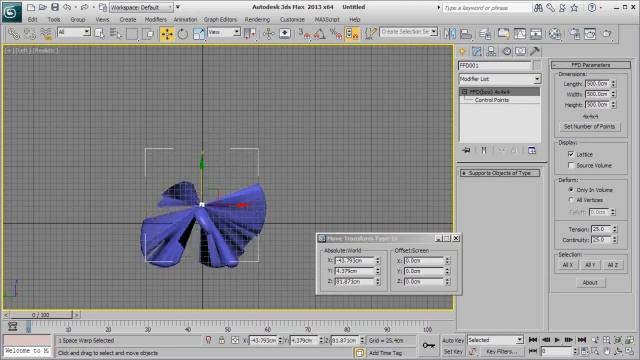Image resolution: width=640 pixels, height=360 pixels.
Task: Toggle the Percent Snap icon
Action: (336, 34)
